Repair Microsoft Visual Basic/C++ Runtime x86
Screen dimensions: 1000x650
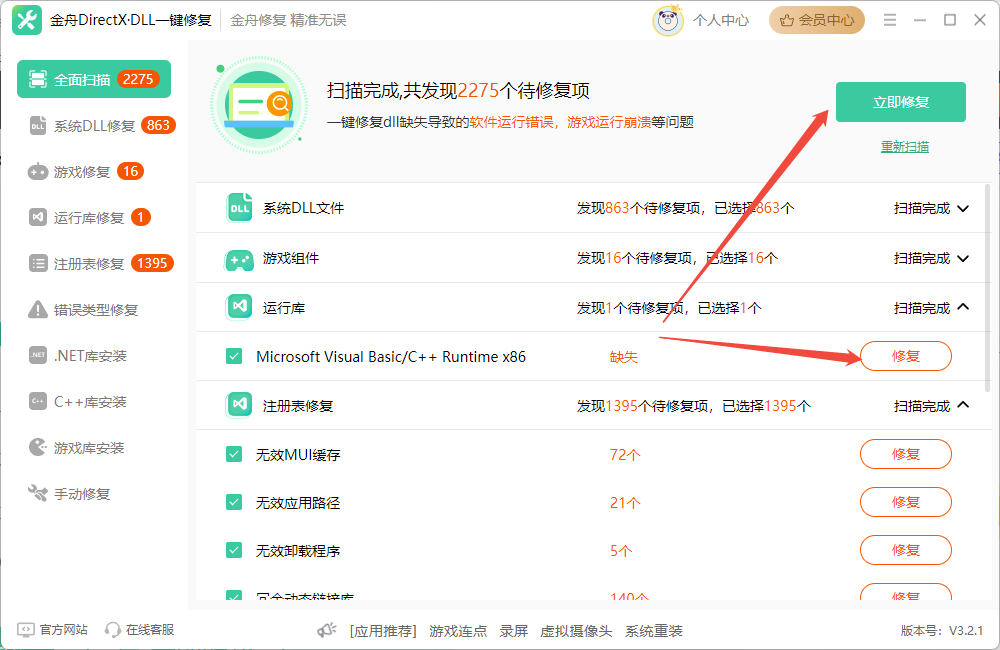click(906, 356)
